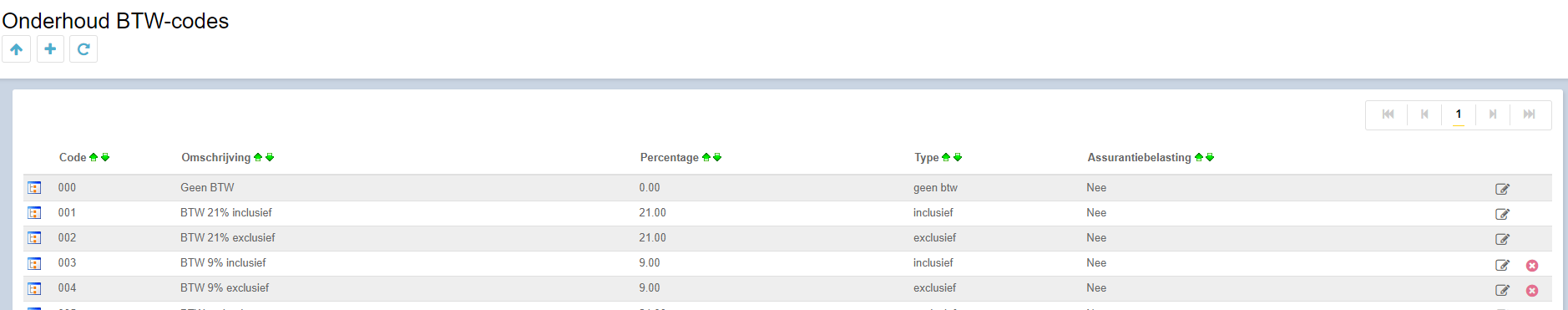Click 9.00 percentage in row 003
1568x310 pixels.
point(650,262)
